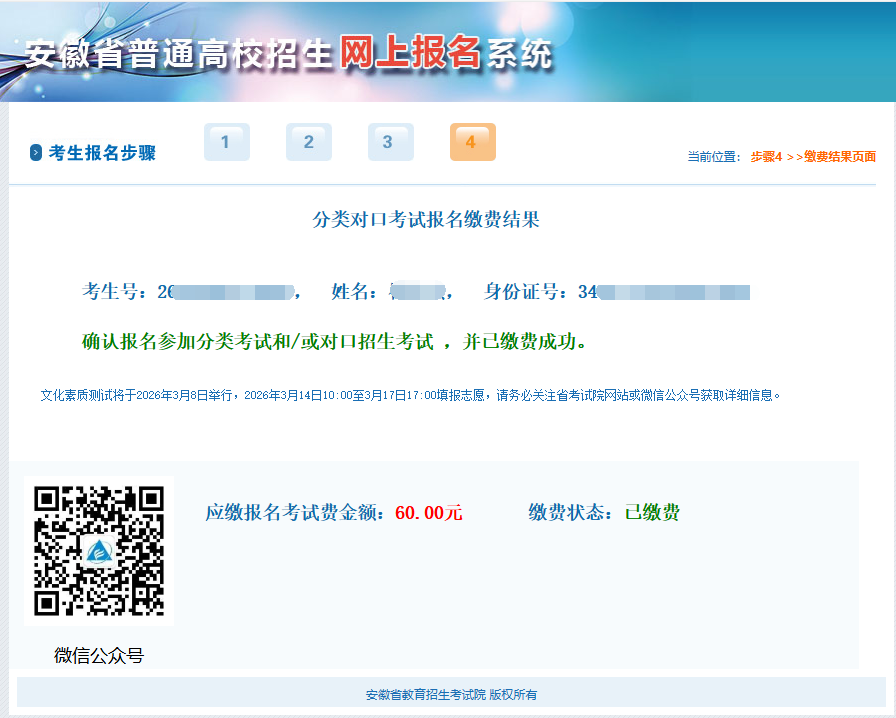Select step 1 in the registration steps bar

click(x=226, y=142)
